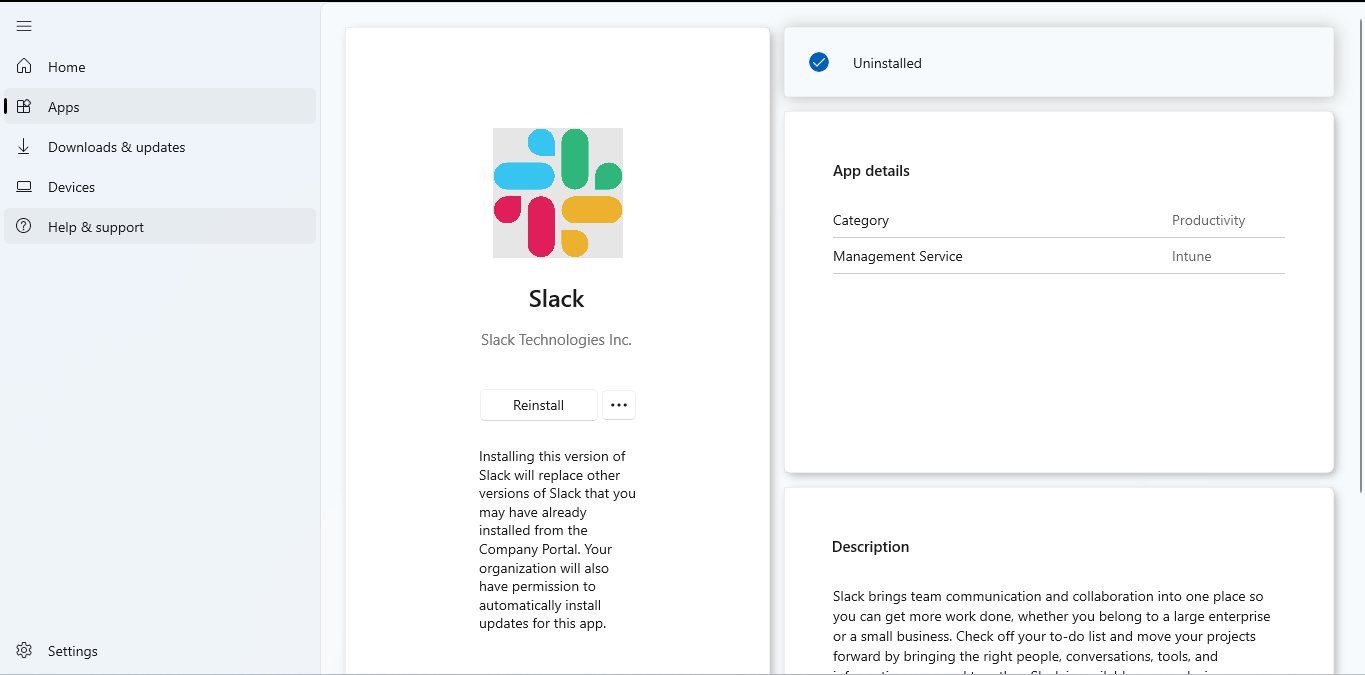This screenshot has width=1365, height=675.
Task: Open Downloads & updates page
Action: tap(160, 147)
